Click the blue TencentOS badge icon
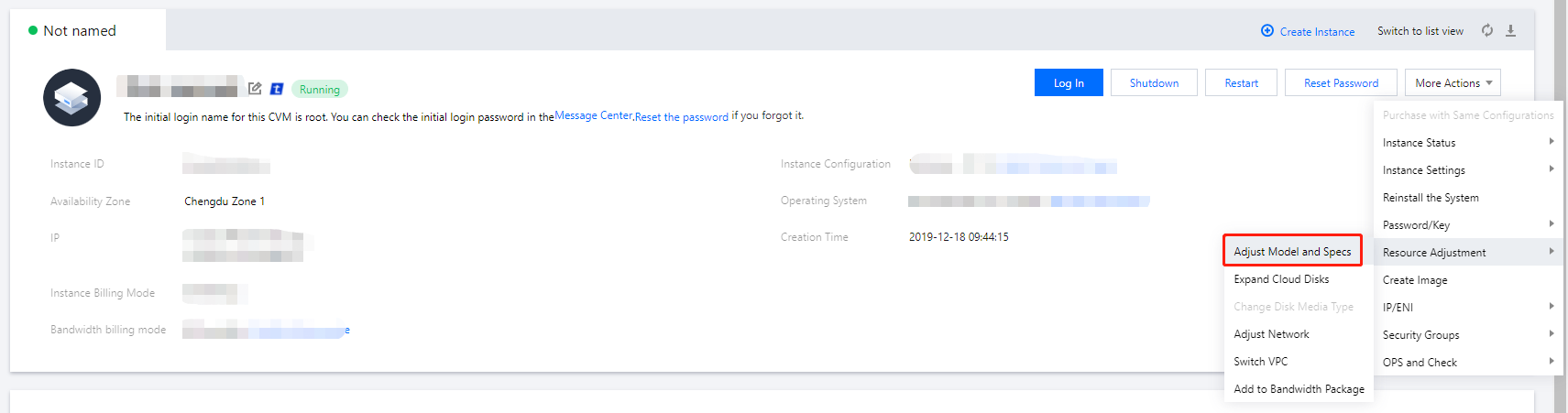The height and width of the screenshot is (413, 1568). [x=277, y=89]
